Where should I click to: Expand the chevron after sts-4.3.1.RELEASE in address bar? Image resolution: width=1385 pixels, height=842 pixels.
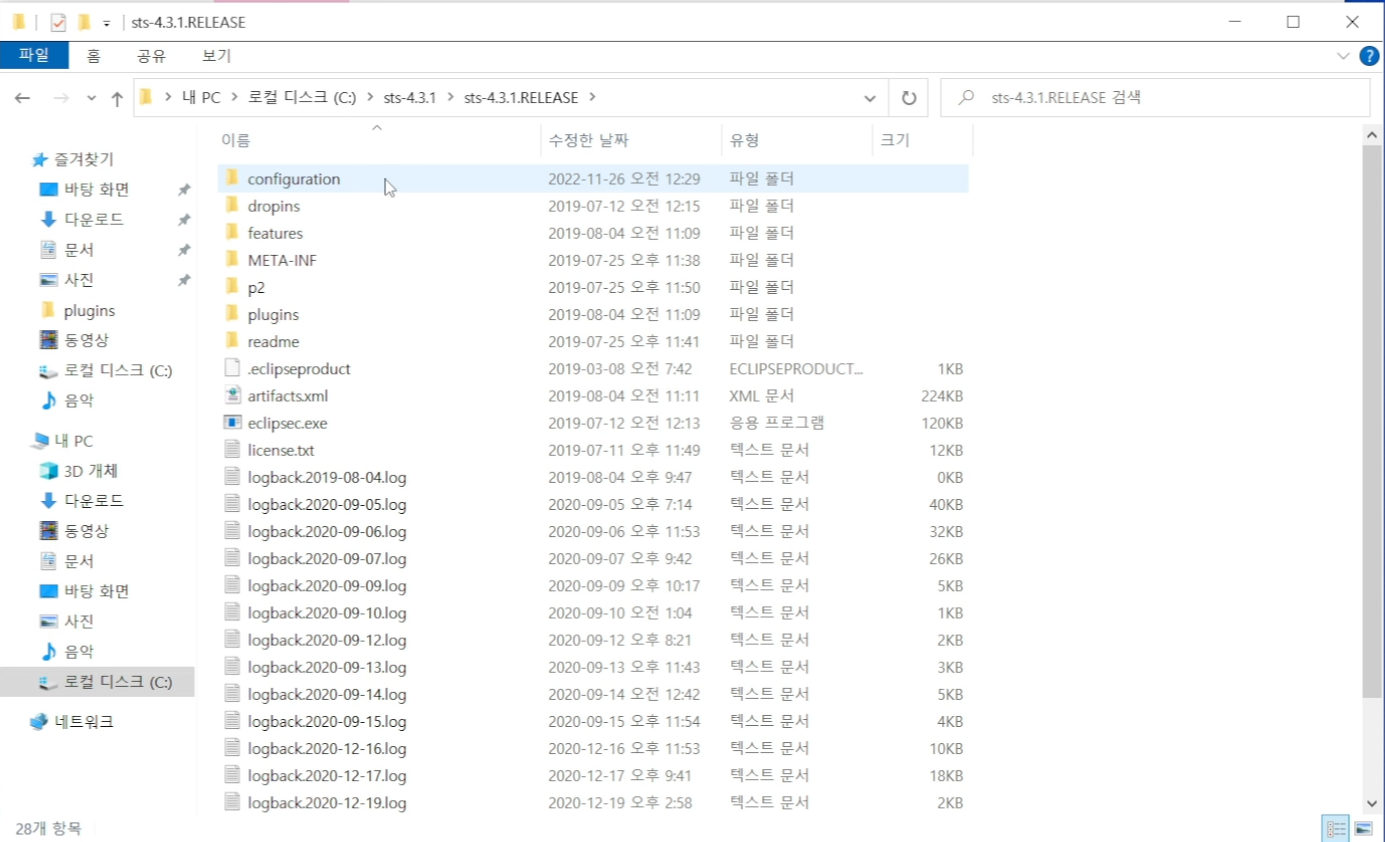[592, 97]
